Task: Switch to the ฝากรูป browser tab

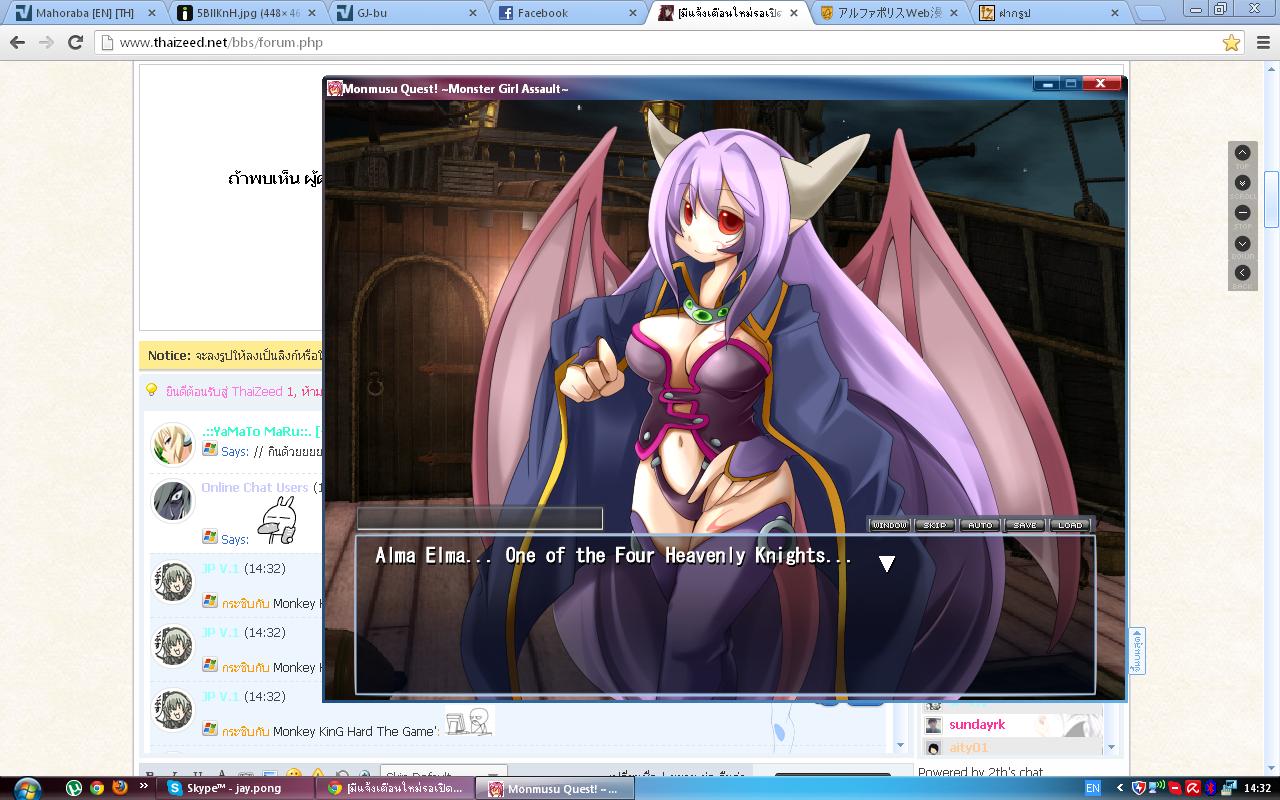Action: click(x=1050, y=13)
